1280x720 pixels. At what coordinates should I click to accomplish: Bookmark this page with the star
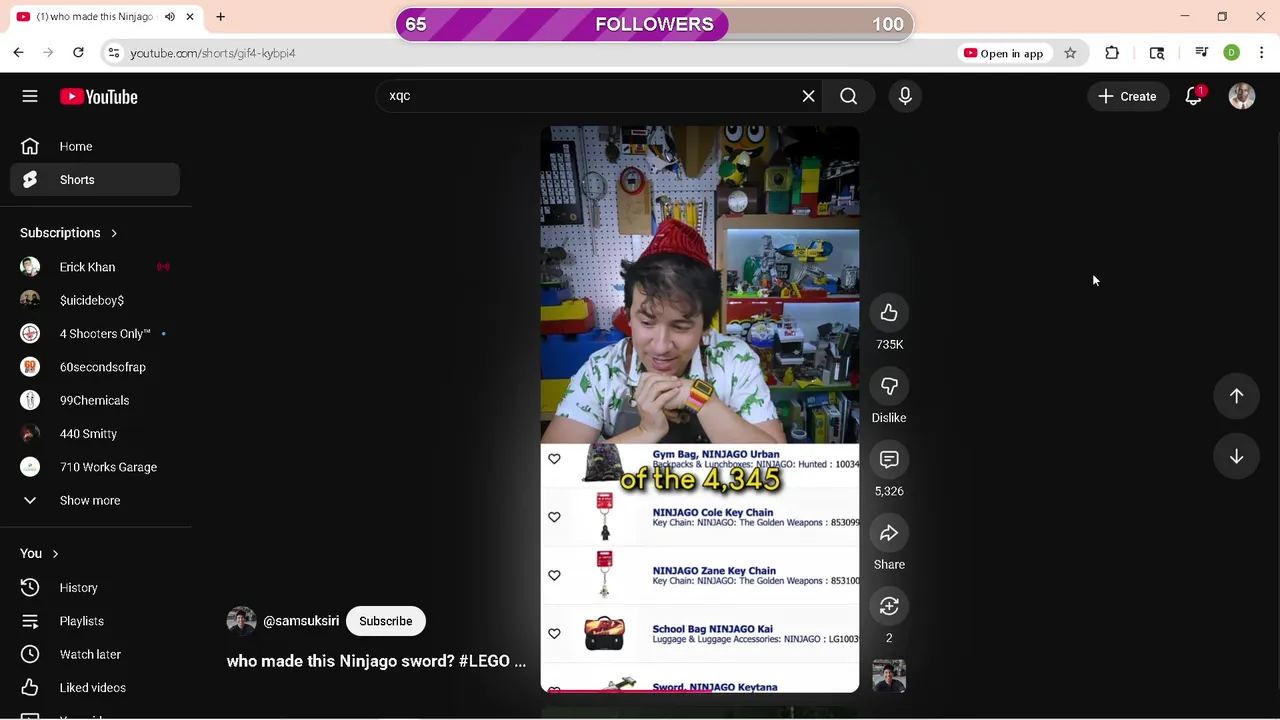tap(1070, 53)
